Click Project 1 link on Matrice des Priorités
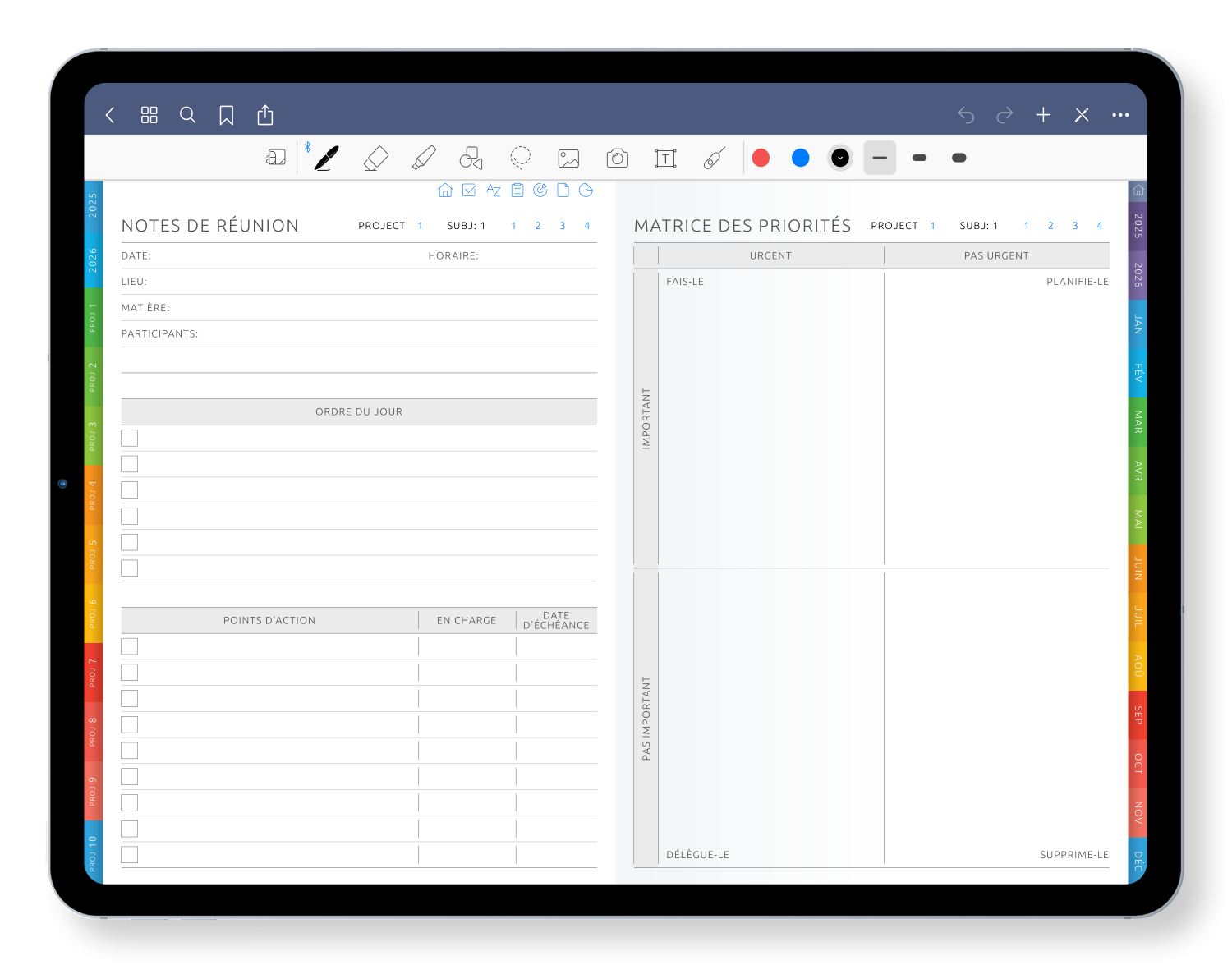This screenshot has width=1232, height=965. click(x=933, y=226)
